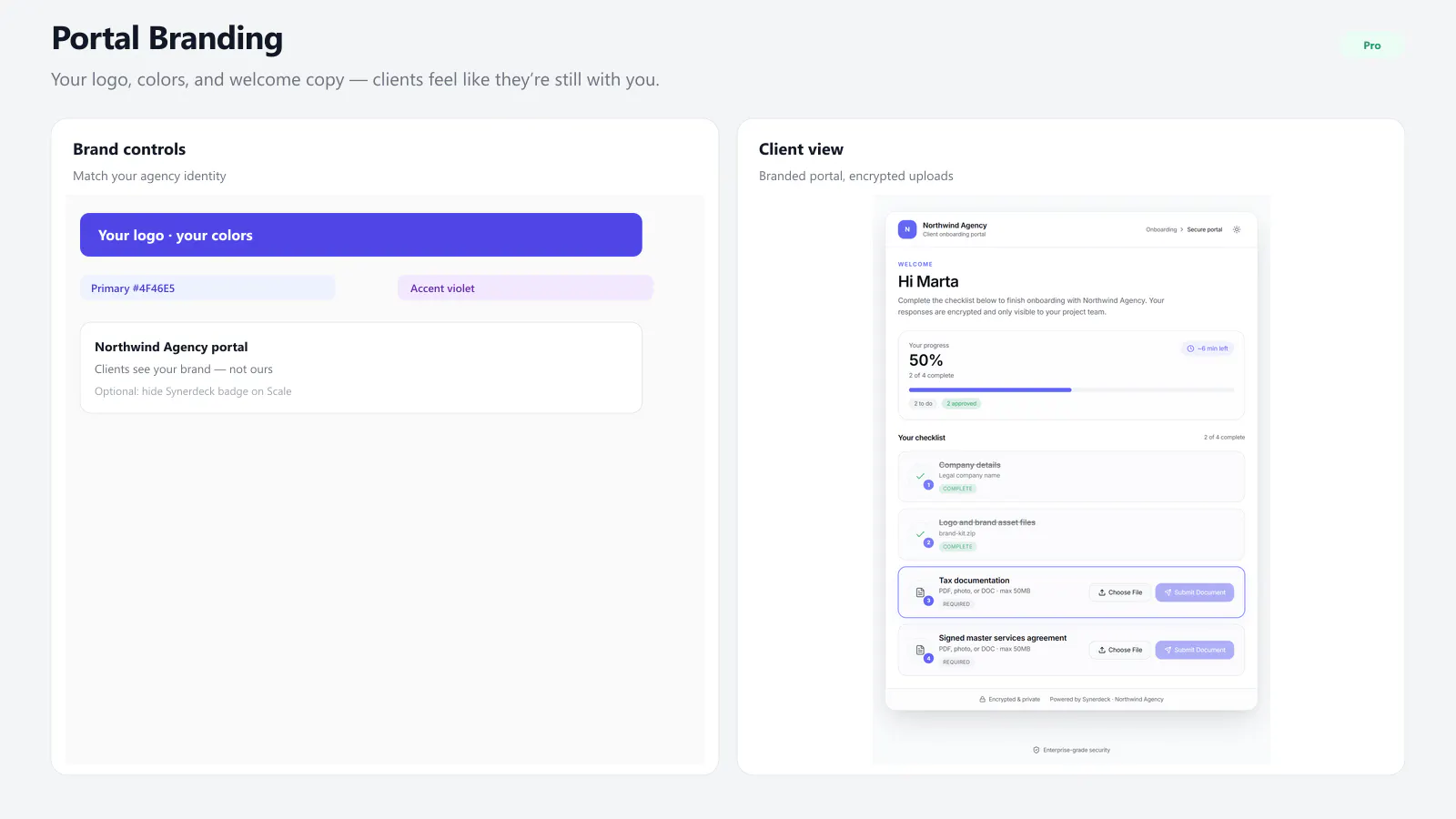
Task: Click the shield icon beside 'Enterprise-grade security'
Action: point(1036,750)
